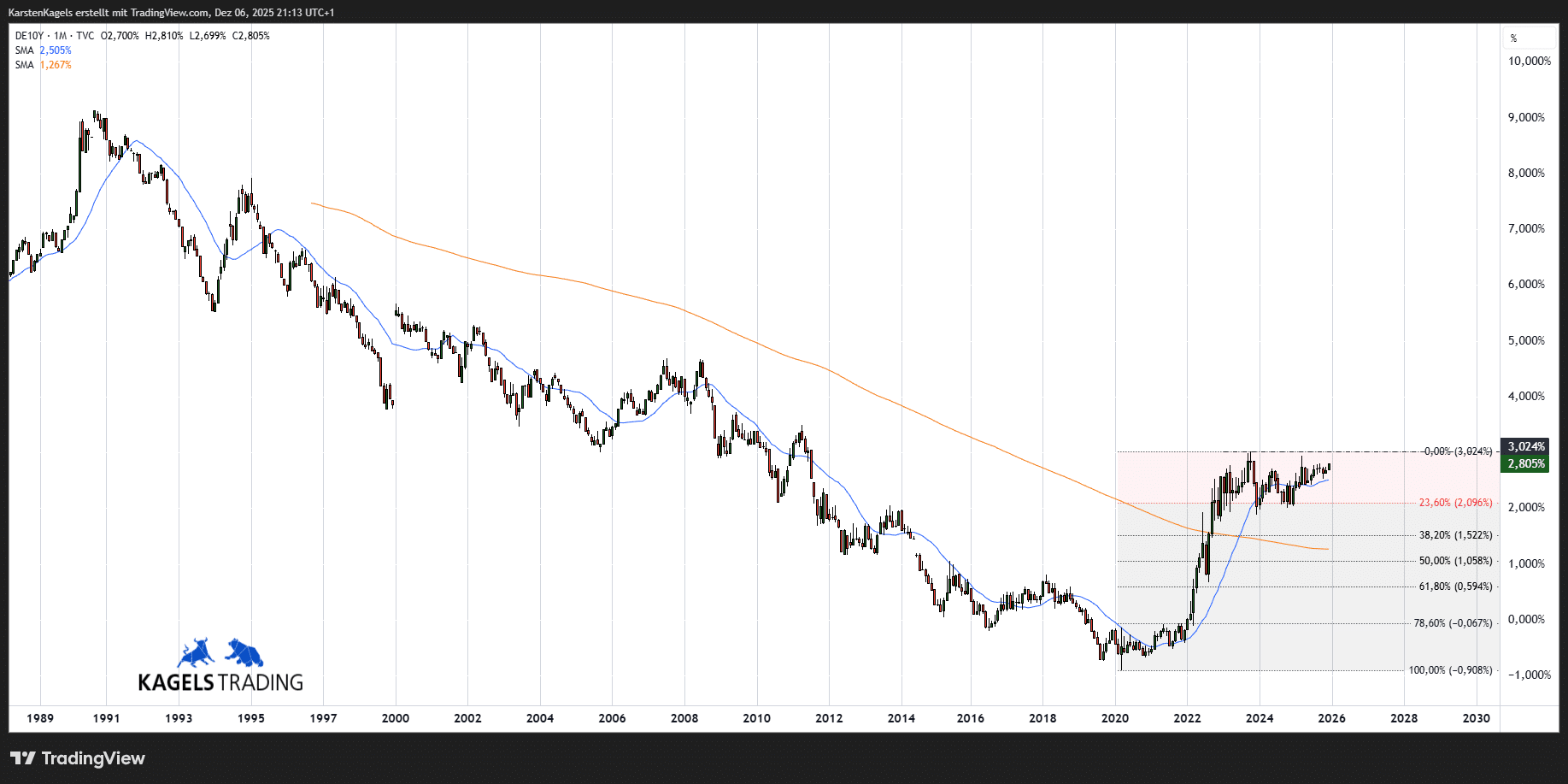This screenshot has height=784, width=1568.
Task: Click the orange SMA line near 2012
Action: click(829, 371)
